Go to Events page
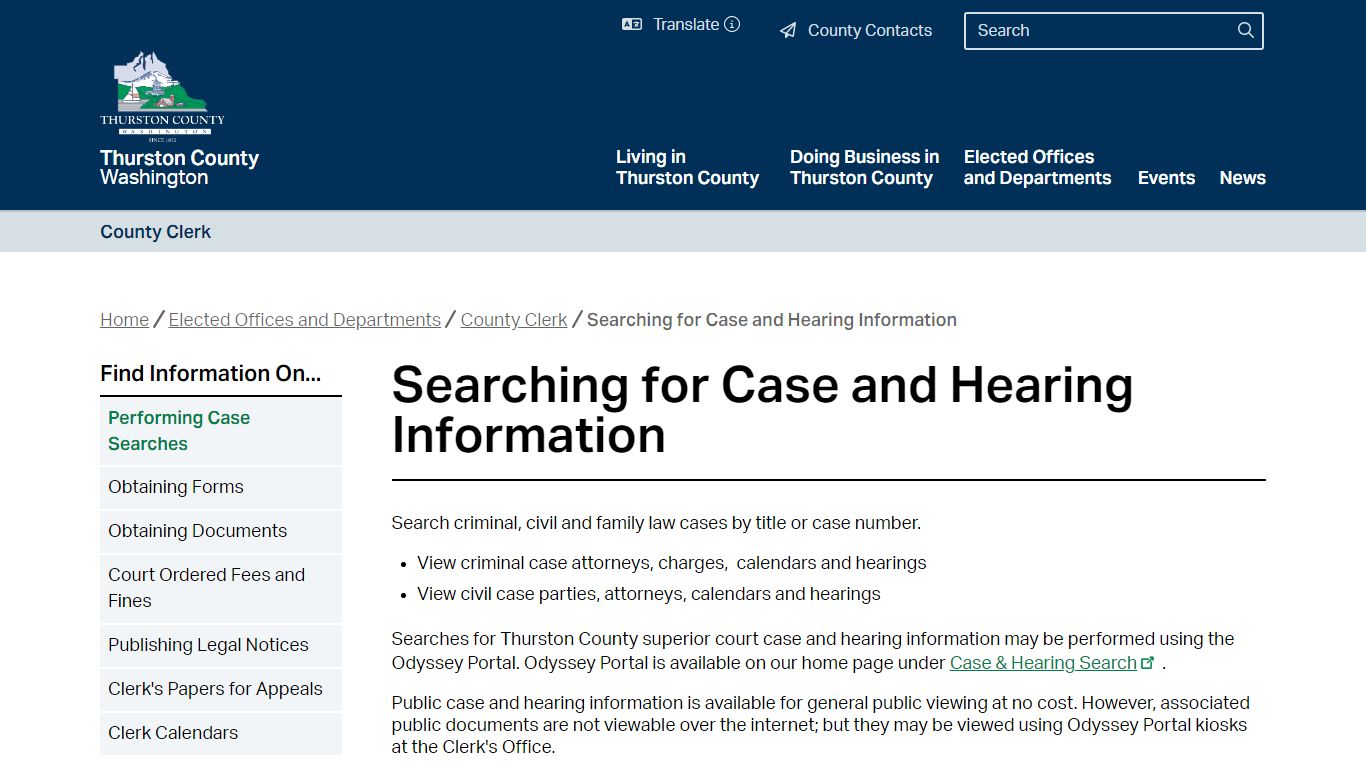This screenshot has height=768, width=1366. point(1166,178)
